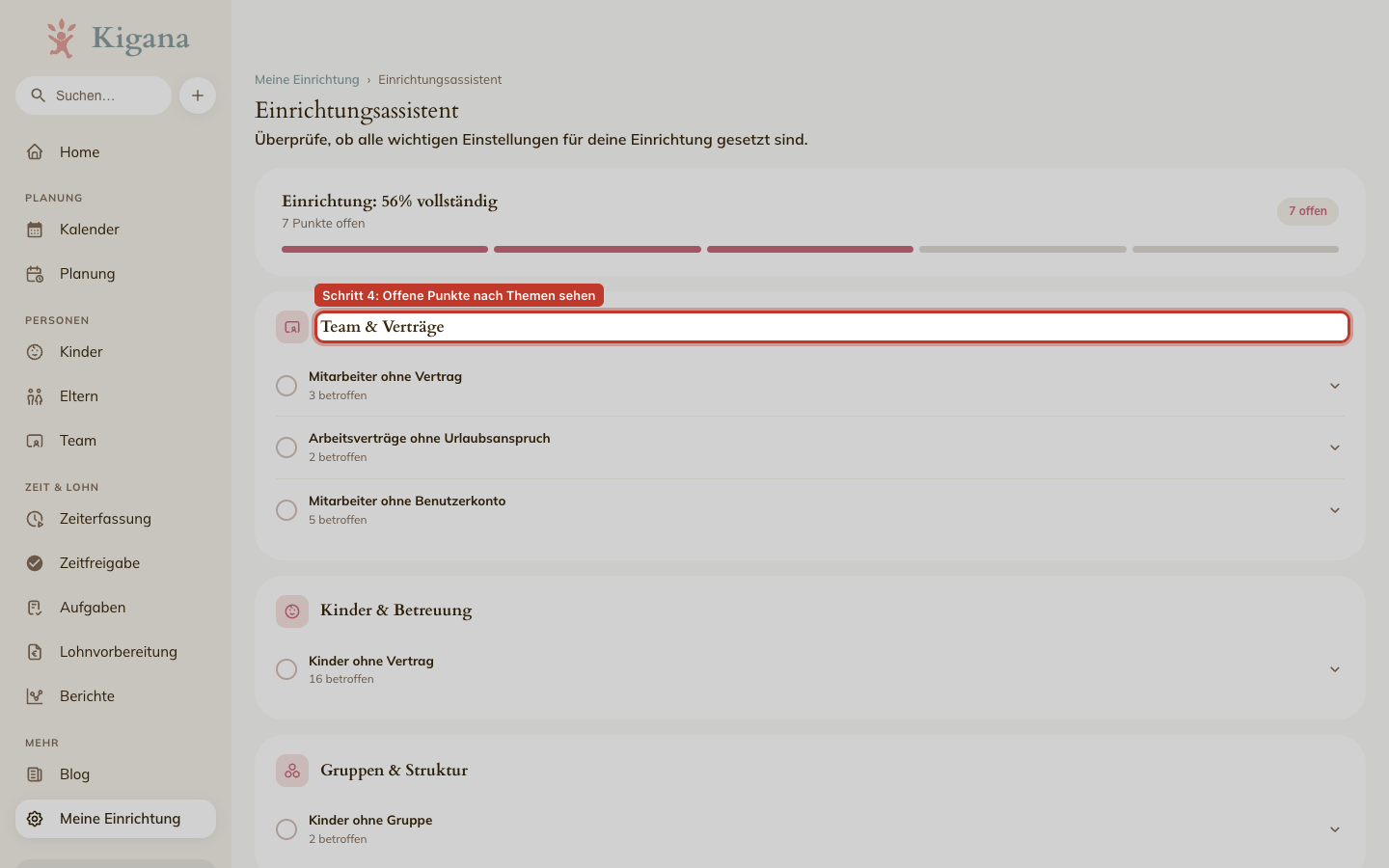Follow the Meine Einrichtung breadcrumb link
The image size is (1389, 868).
click(x=307, y=80)
